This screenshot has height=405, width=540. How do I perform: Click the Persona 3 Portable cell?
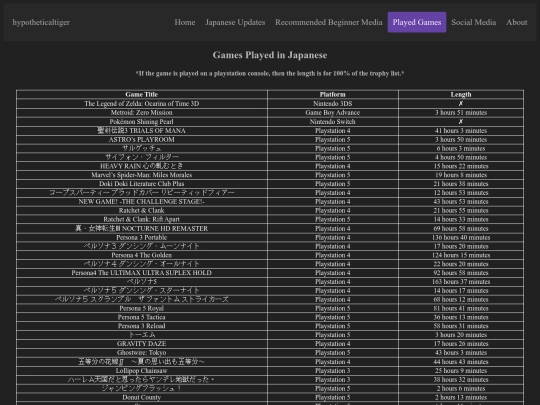[142, 237]
